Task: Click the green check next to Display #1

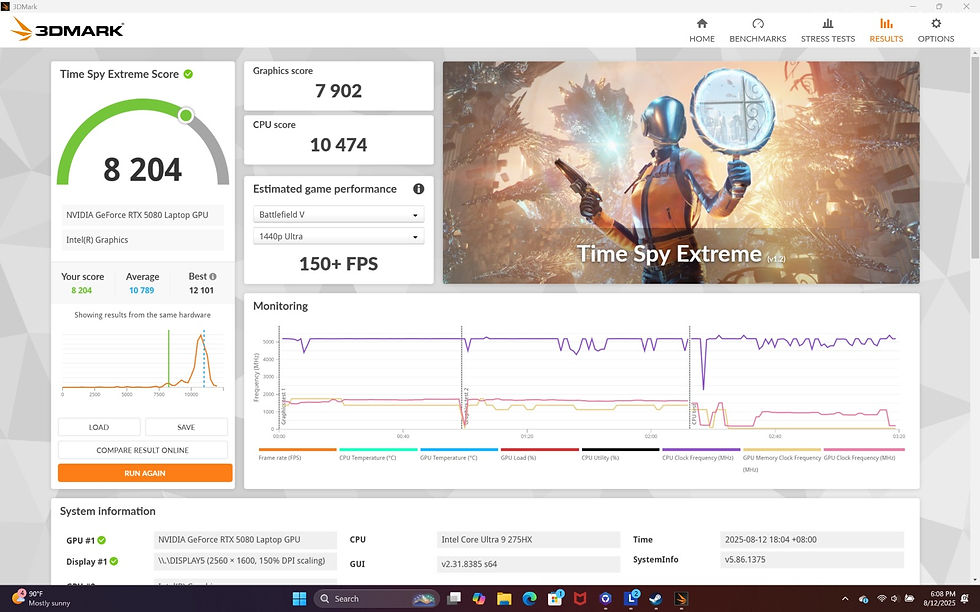Action: (114, 561)
